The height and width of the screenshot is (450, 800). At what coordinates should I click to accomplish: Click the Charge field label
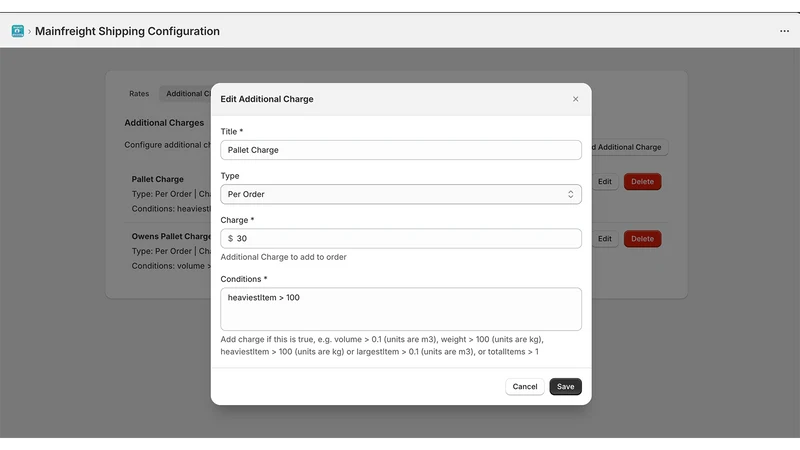(237, 220)
